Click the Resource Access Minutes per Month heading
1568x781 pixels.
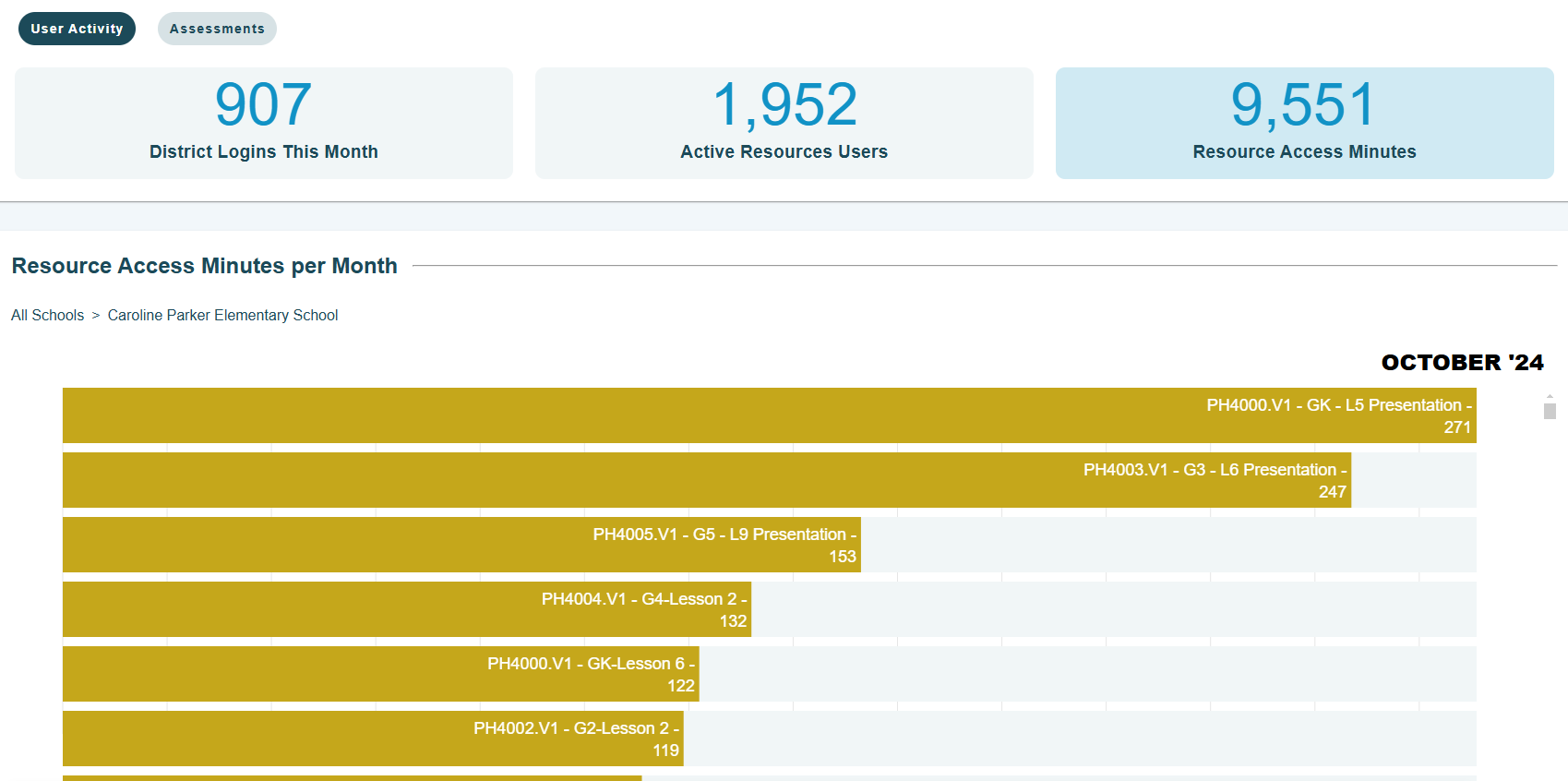[205, 266]
